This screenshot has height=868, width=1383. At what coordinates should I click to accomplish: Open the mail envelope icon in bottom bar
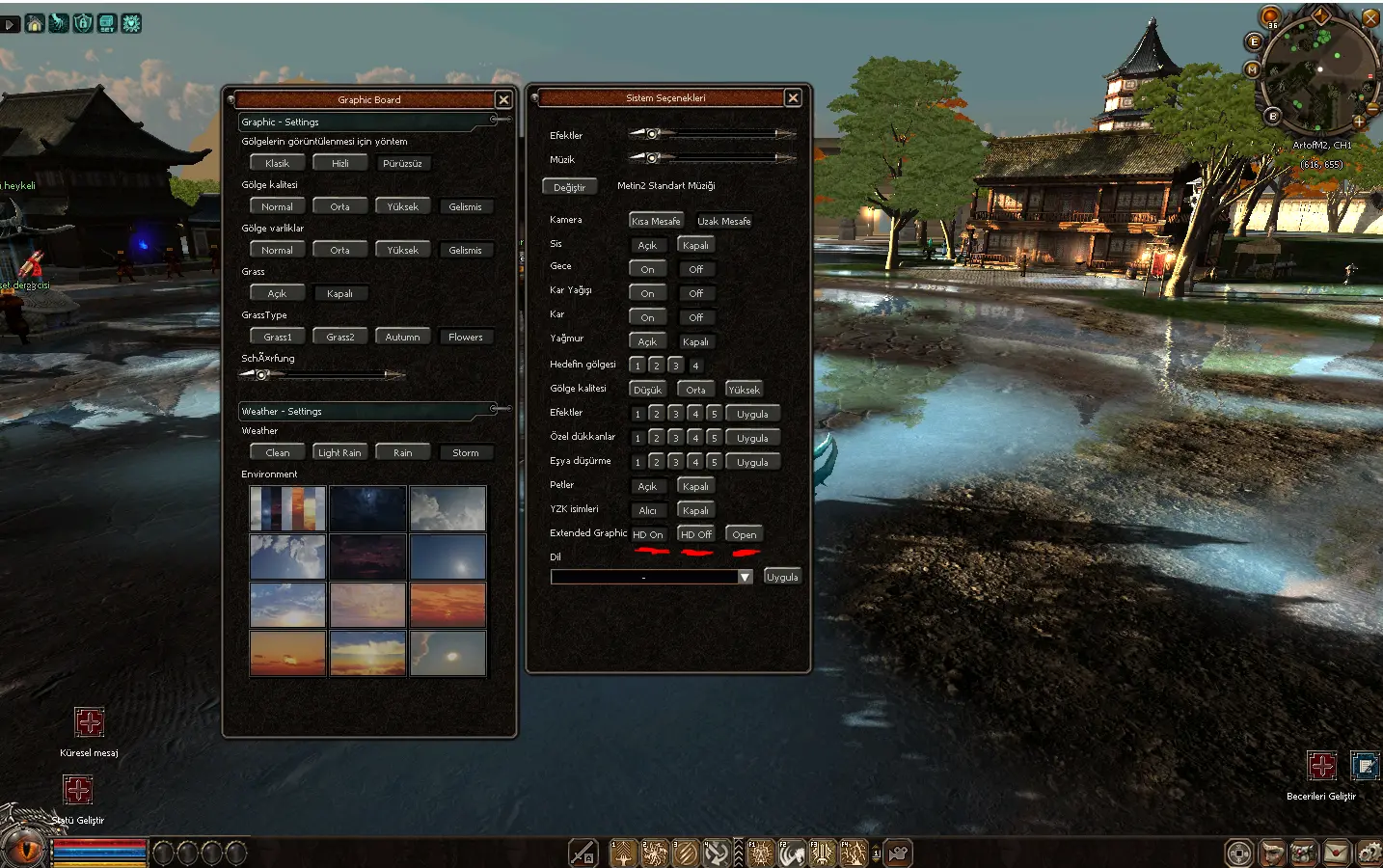1336,853
